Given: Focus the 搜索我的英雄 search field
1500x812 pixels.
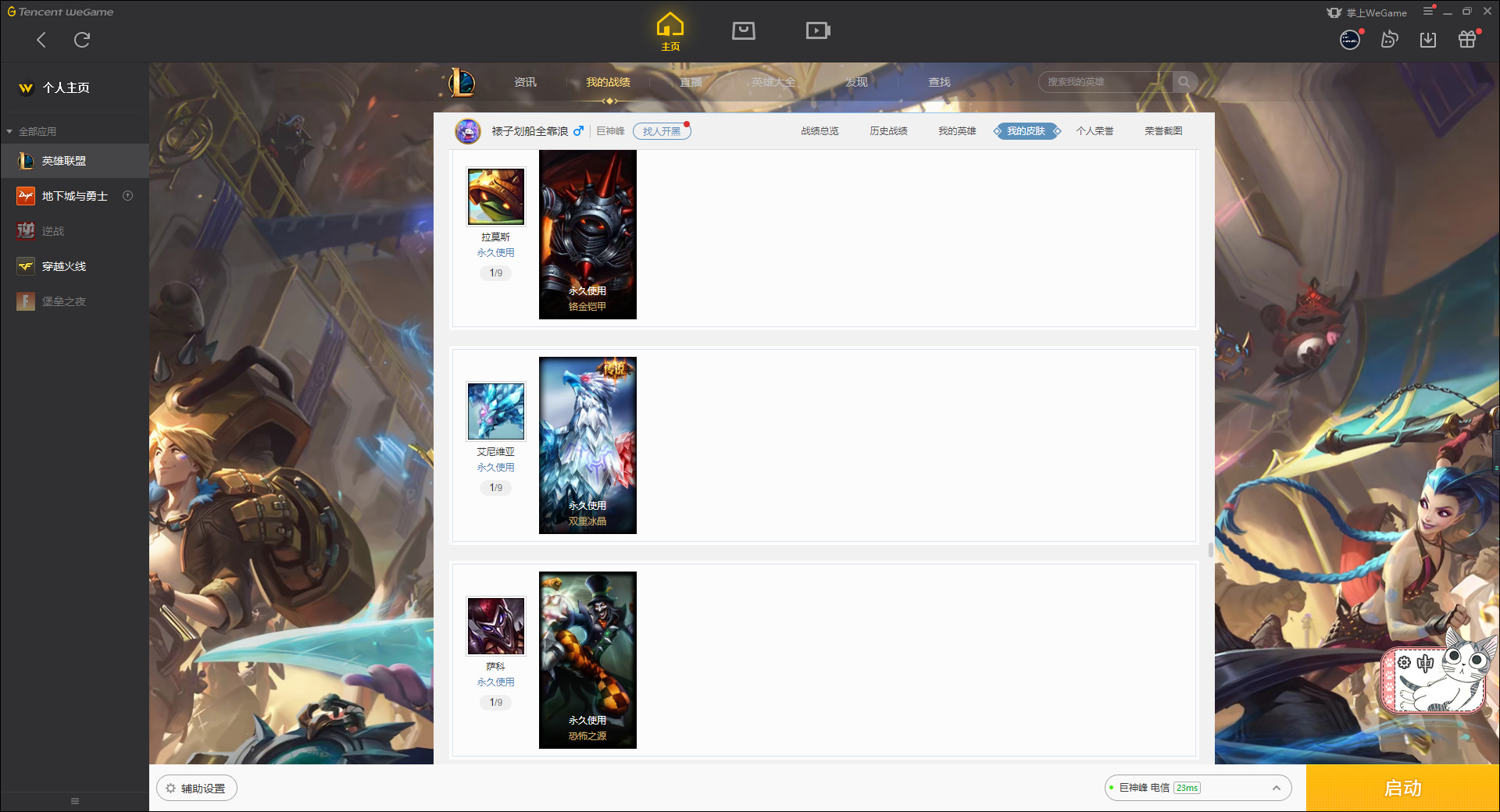Looking at the screenshot, I should pyautogui.click(x=1105, y=82).
